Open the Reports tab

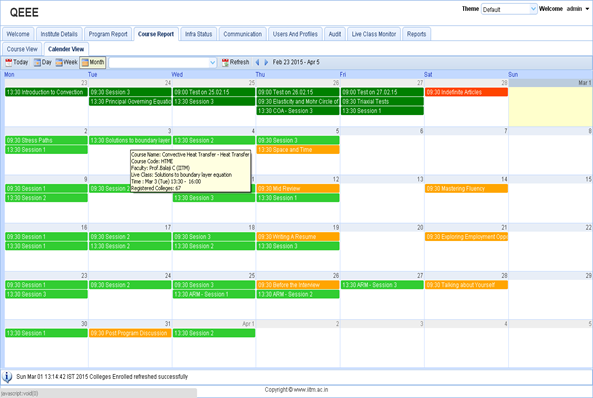coord(416,34)
